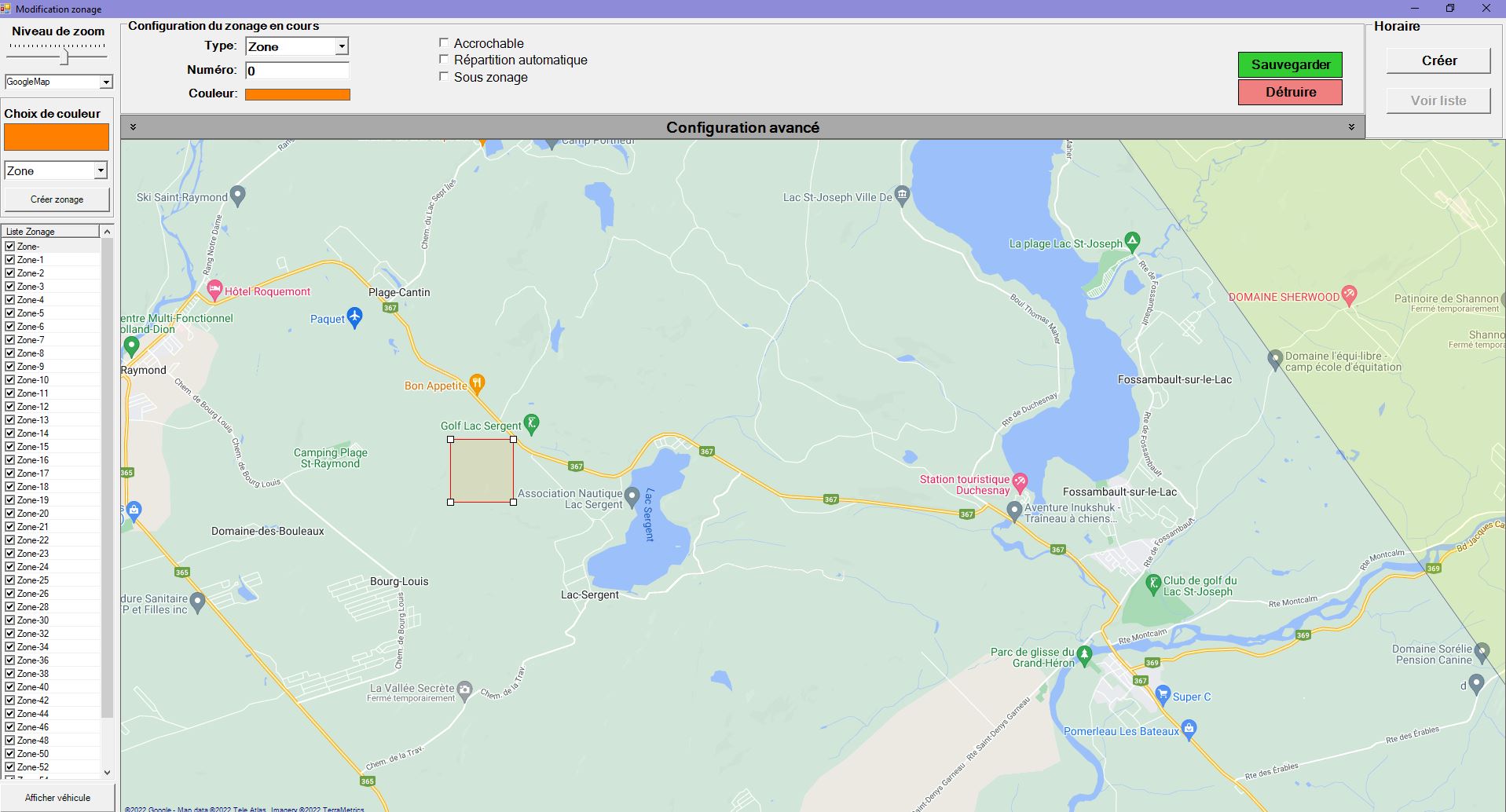Click Aventure Inukshuk grey pin
This screenshot has width=1506, height=812.
tap(1014, 511)
